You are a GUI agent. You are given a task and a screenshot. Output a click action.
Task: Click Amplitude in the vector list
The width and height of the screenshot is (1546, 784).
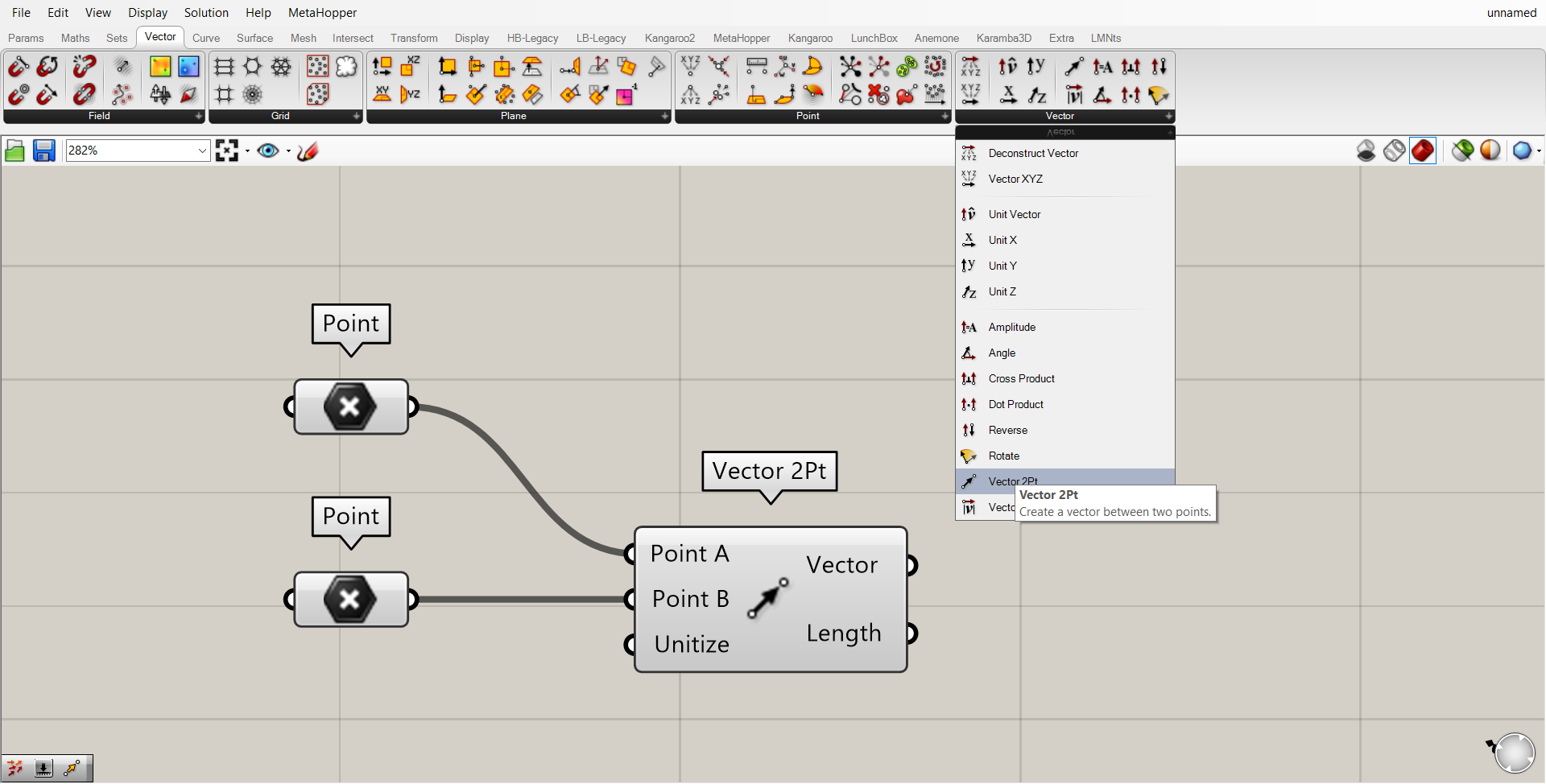1011,327
